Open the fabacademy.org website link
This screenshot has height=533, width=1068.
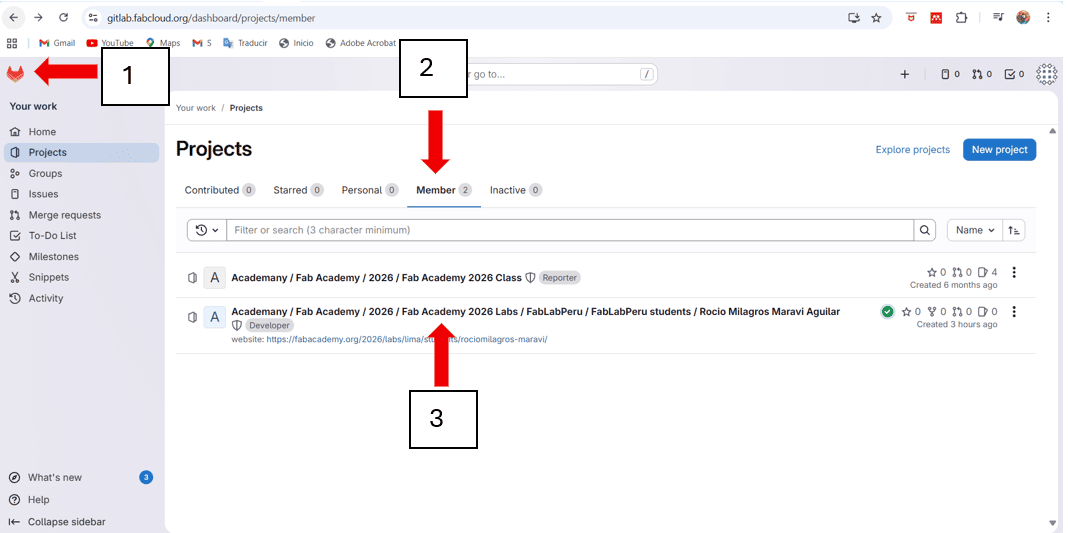coord(407,339)
